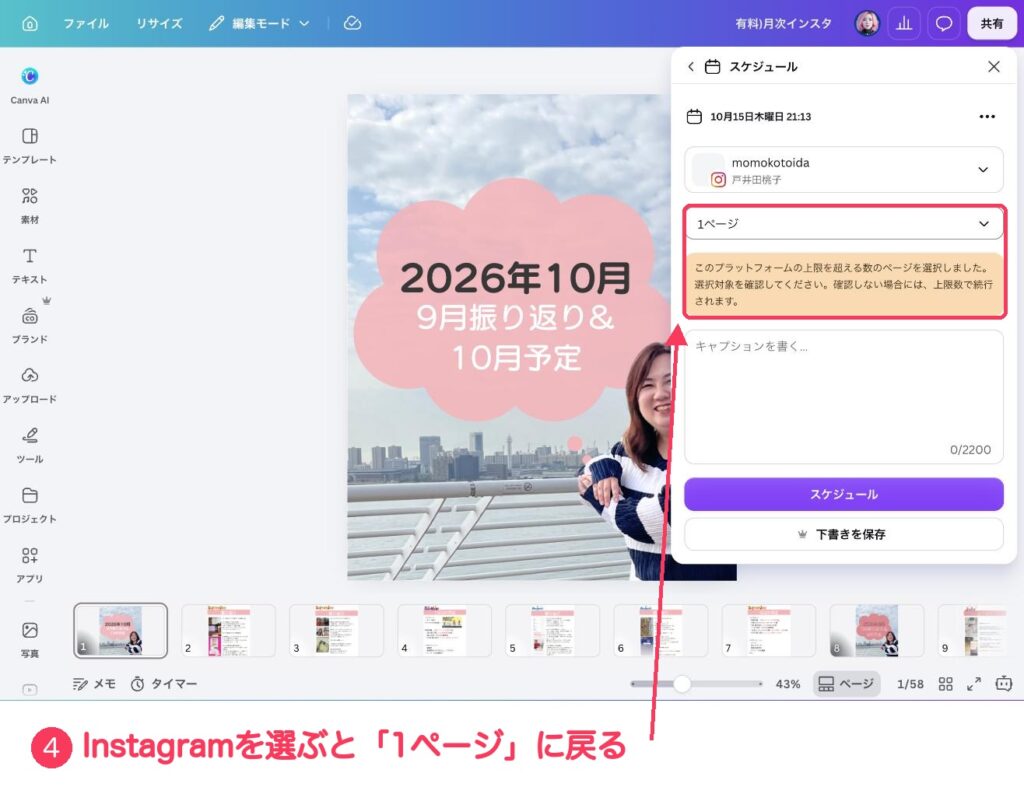Viewport: 1024px width, 794px height.
Task: Open the assistant icon at bottom right
Action: (1004, 684)
